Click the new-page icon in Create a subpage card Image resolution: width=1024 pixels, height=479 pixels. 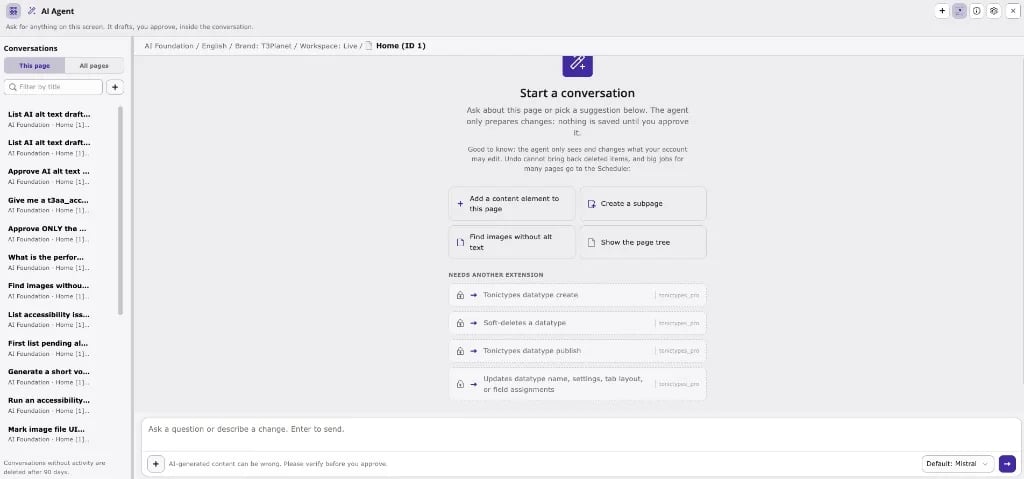pyautogui.click(x=592, y=204)
